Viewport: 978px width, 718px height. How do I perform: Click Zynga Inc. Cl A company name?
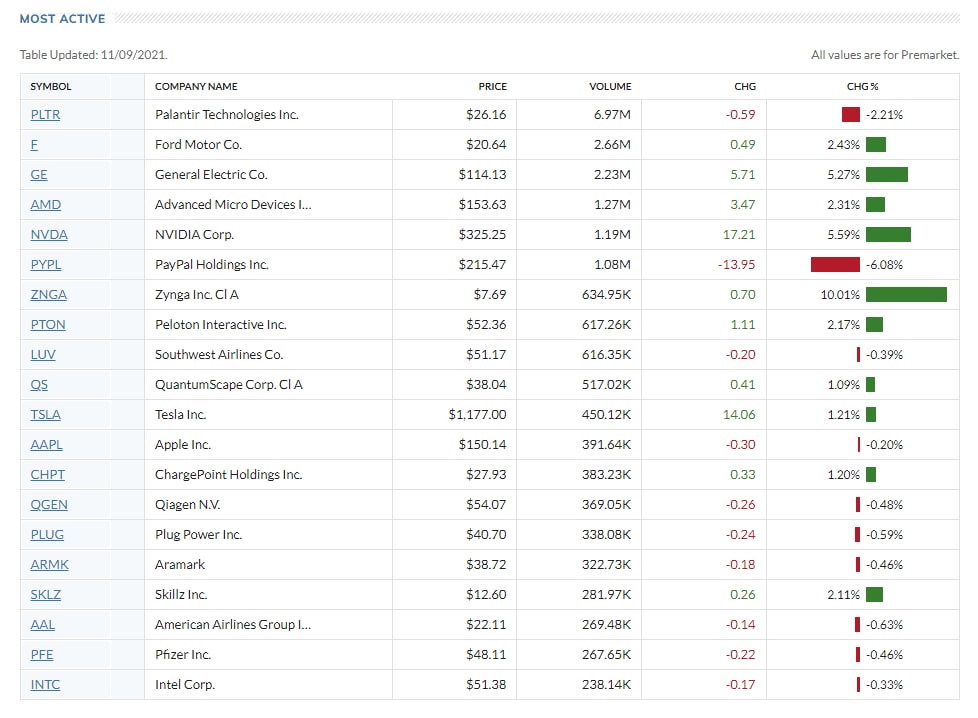point(196,294)
